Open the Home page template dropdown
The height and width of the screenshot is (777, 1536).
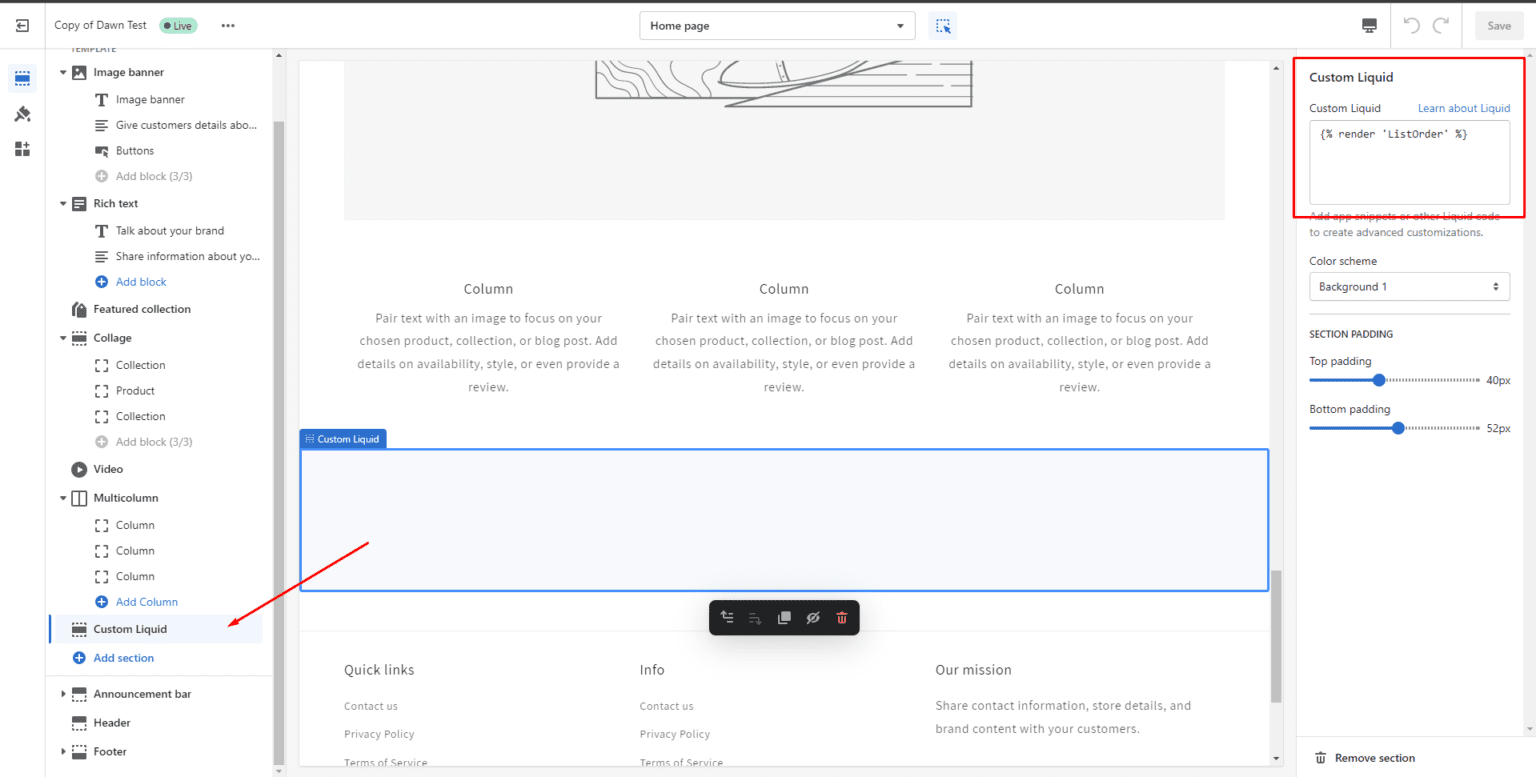pyautogui.click(x=777, y=26)
